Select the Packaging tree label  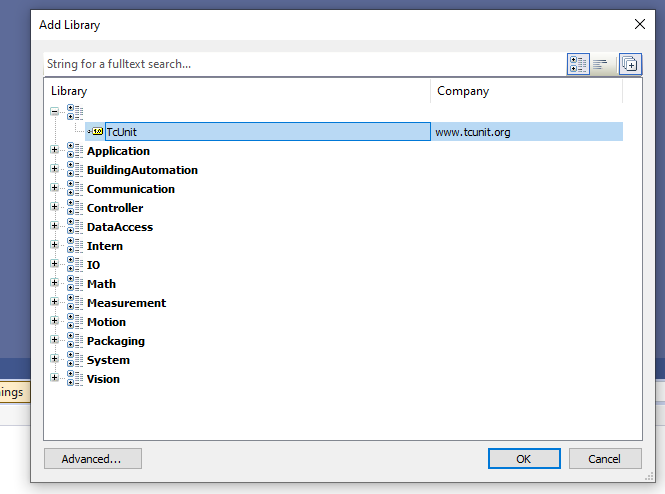coord(116,341)
